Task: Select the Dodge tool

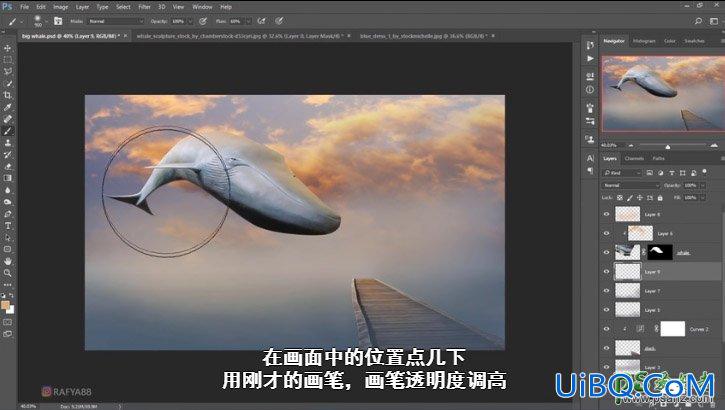Action: click(x=8, y=202)
